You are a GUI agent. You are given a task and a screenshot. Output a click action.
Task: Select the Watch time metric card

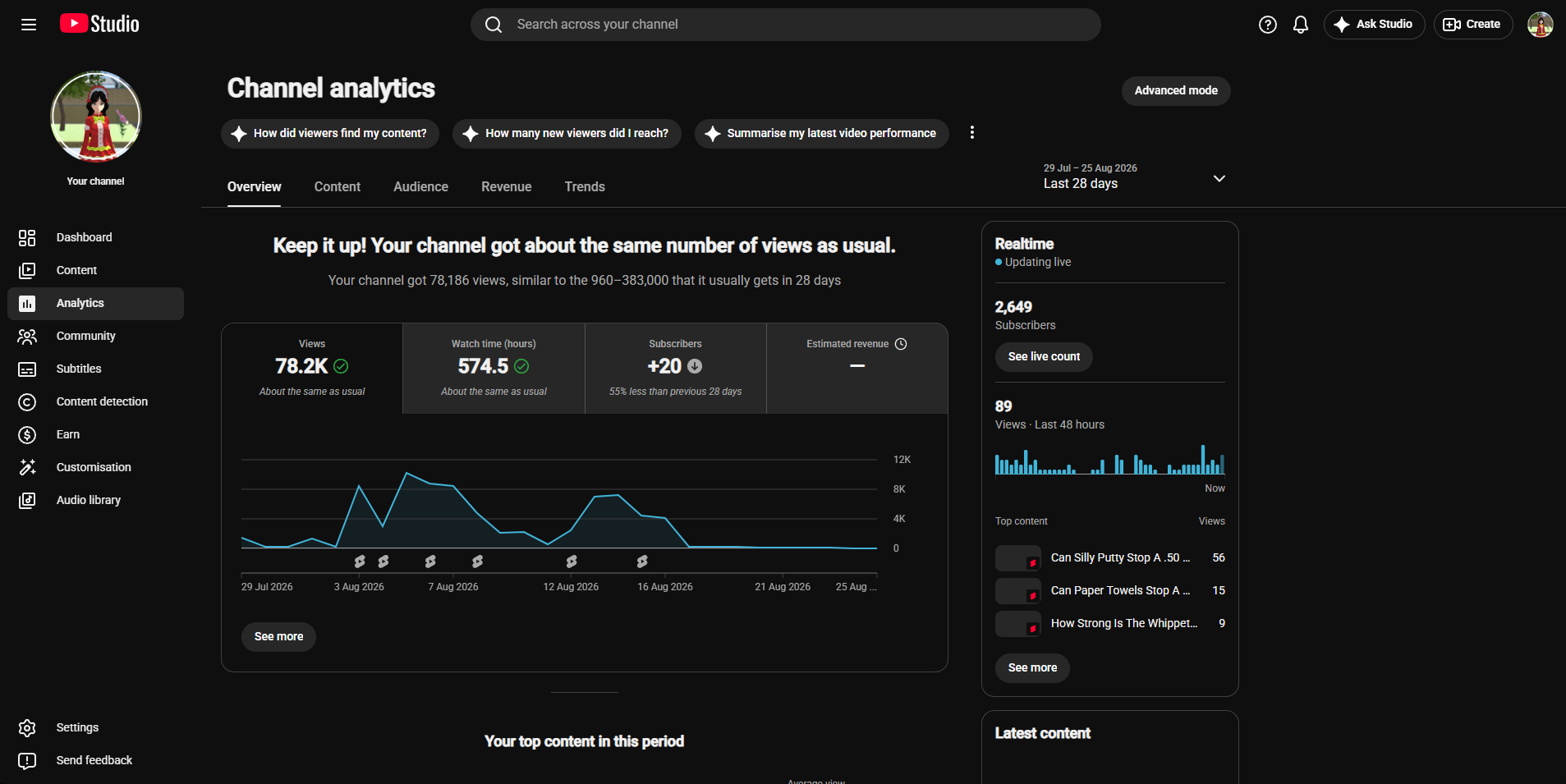(x=494, y=369)
